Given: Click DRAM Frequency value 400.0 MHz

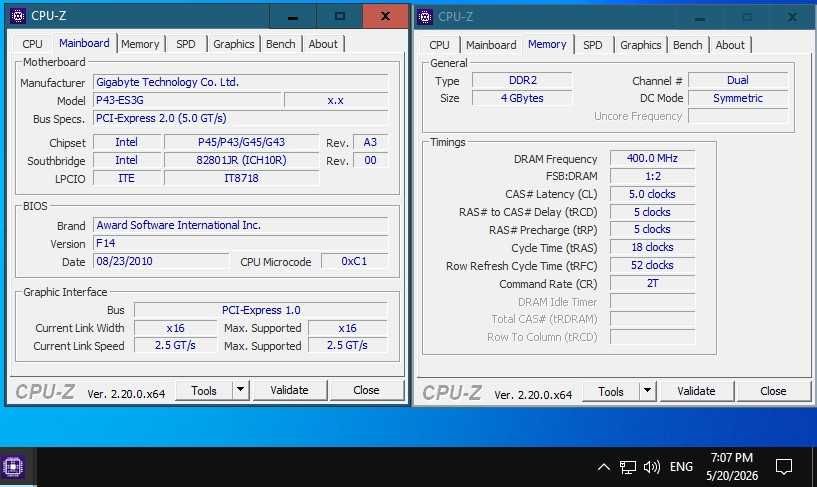Looking at the screenshot, I should pos(652,158).
